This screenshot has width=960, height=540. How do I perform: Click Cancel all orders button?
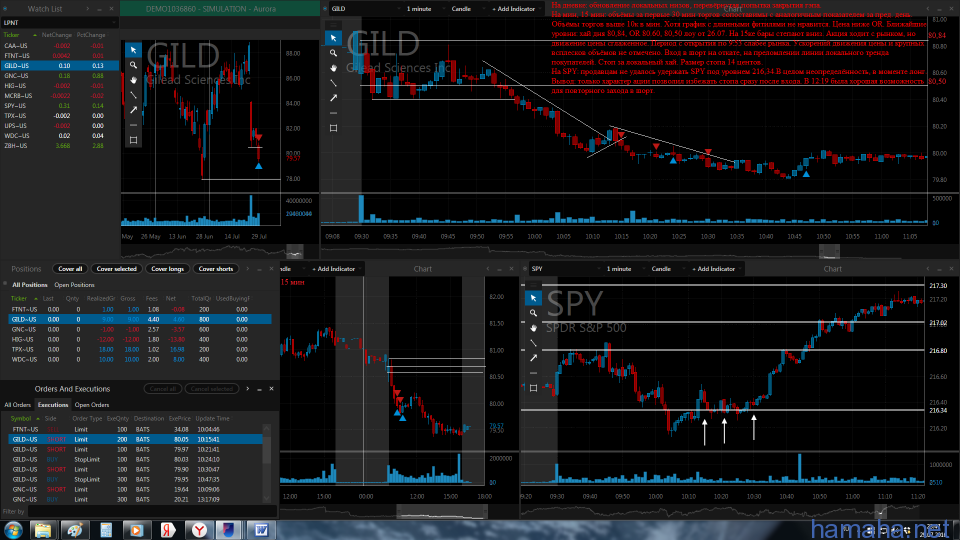[163, 389]
